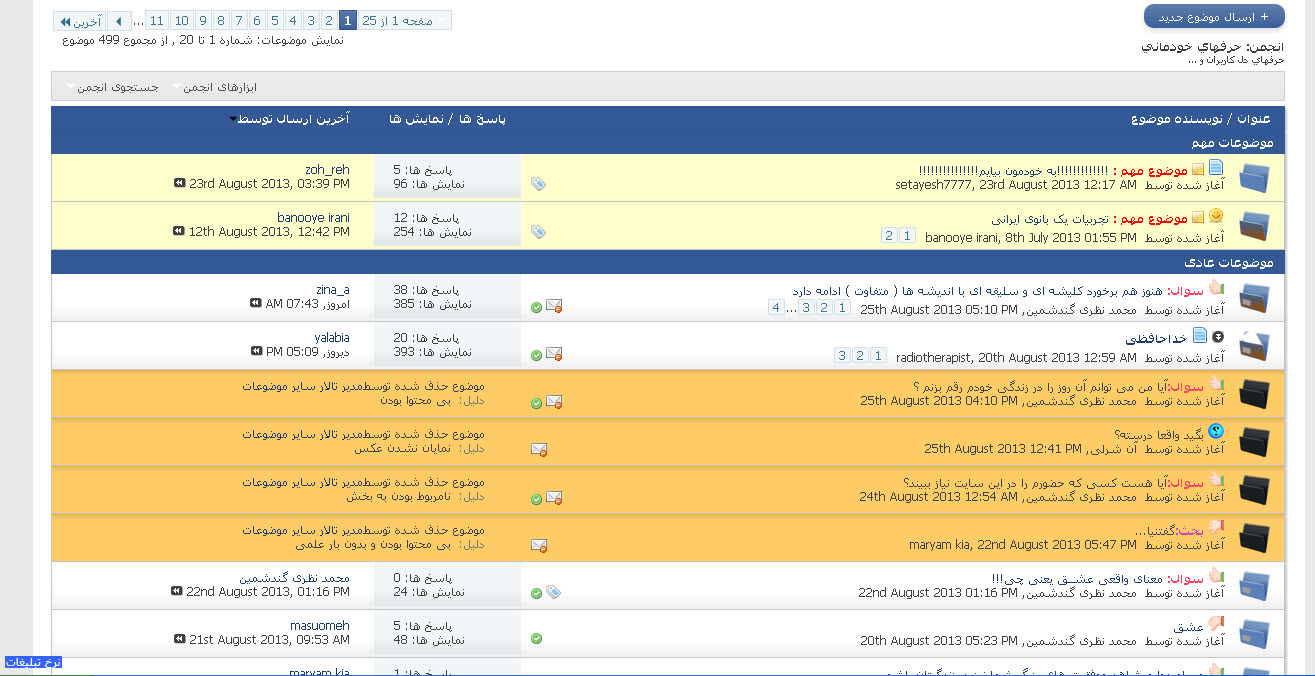Open the zina_a user profile link
The height and width of the screenshot is (676, 1315).
click(x=333, y=290)
